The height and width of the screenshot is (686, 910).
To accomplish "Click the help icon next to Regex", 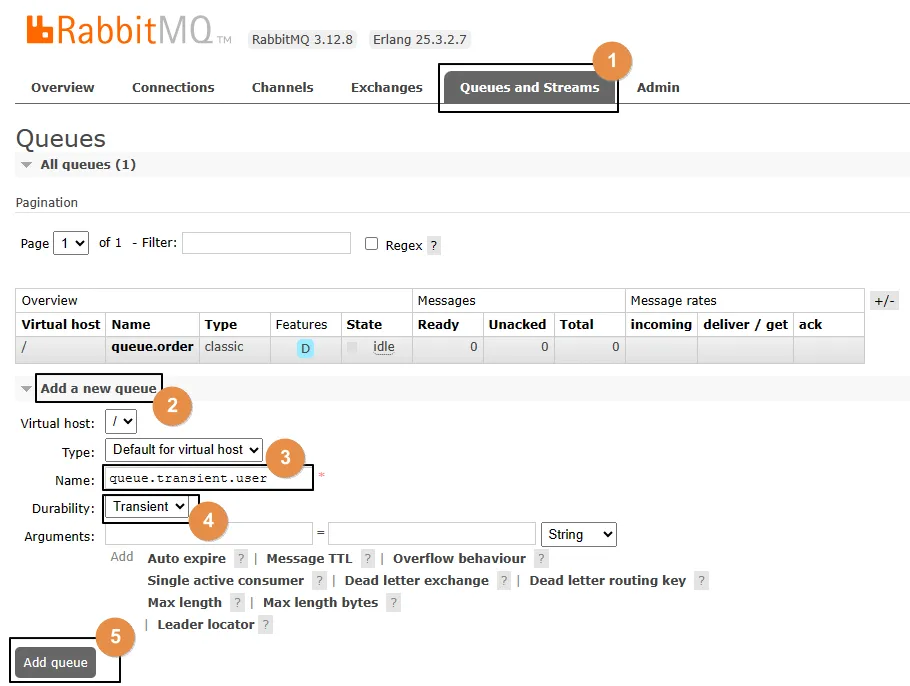I will click(x=433, y=245).
